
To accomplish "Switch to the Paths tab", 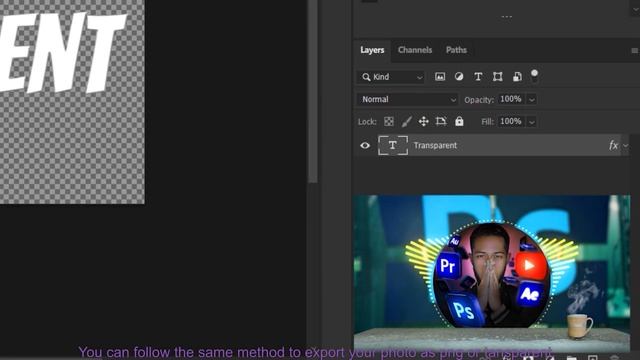I will click(456, 50).
